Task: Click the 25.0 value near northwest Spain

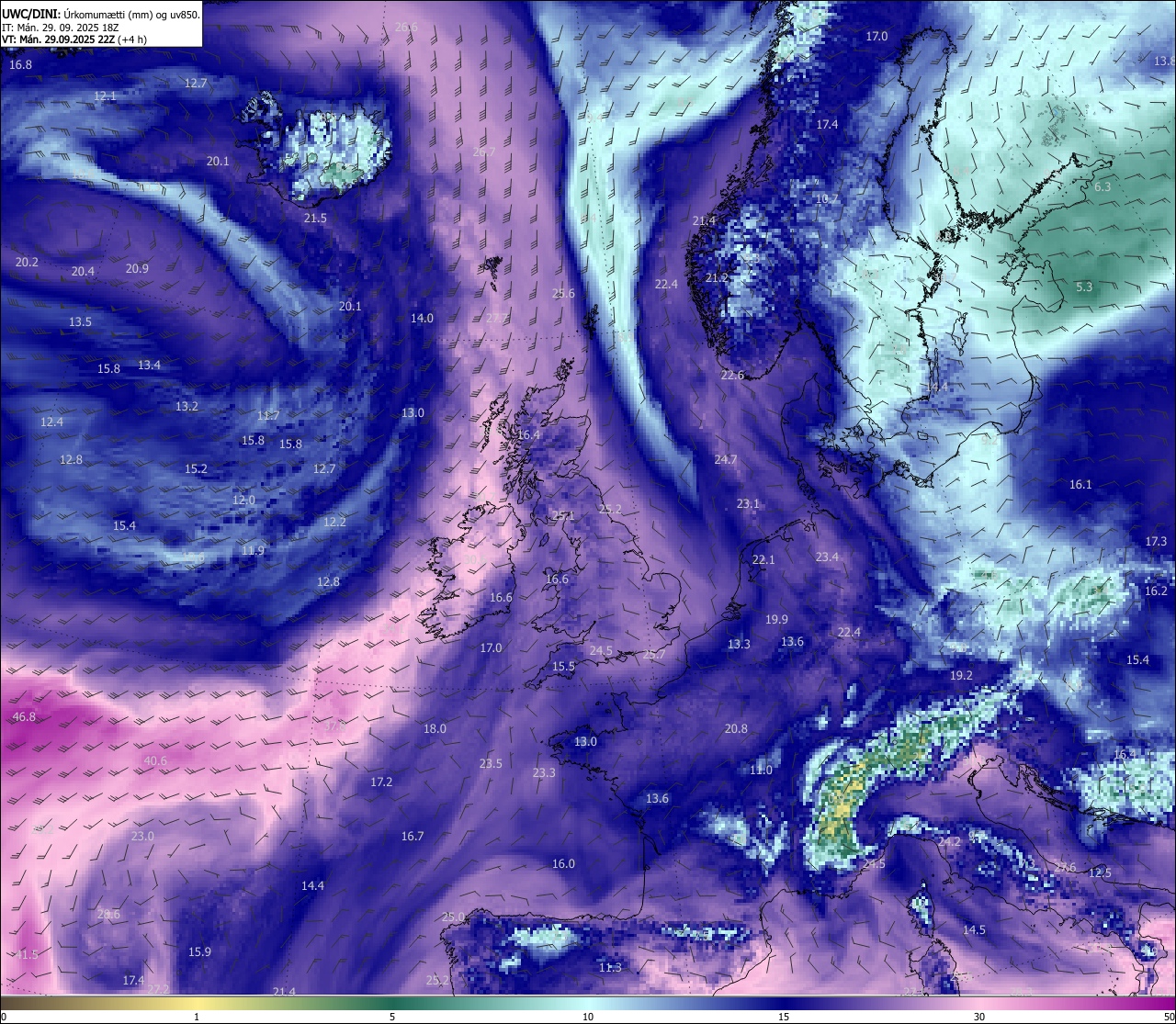Action: tap(453, 917)
